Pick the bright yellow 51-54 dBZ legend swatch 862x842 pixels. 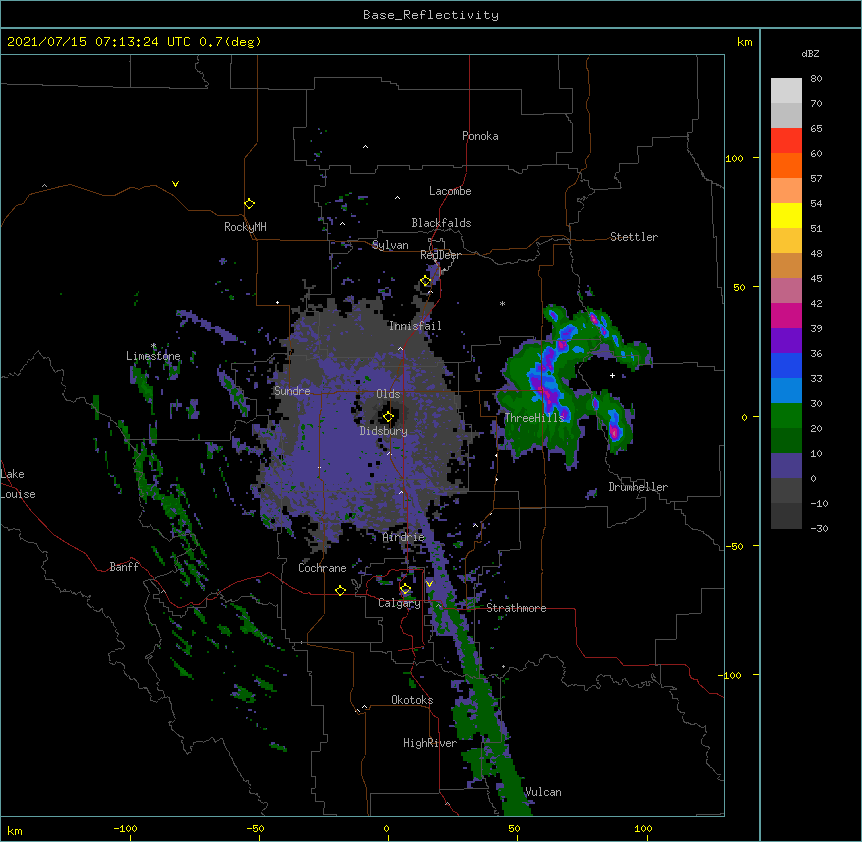coord(786,215)
